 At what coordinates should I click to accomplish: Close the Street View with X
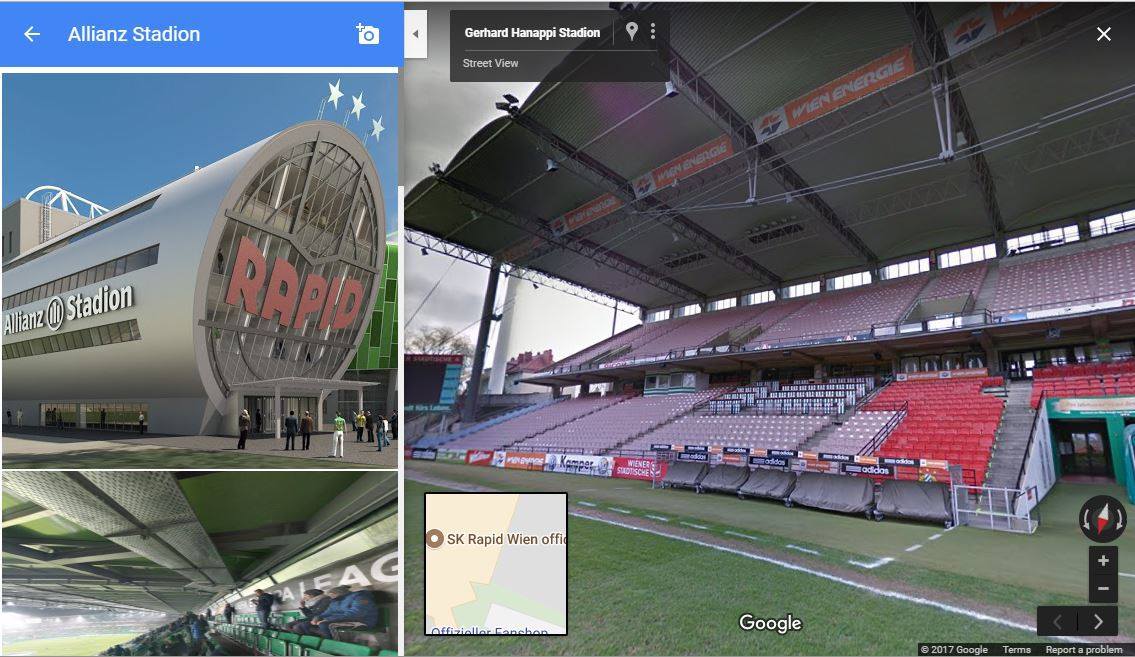(1104, 34)
